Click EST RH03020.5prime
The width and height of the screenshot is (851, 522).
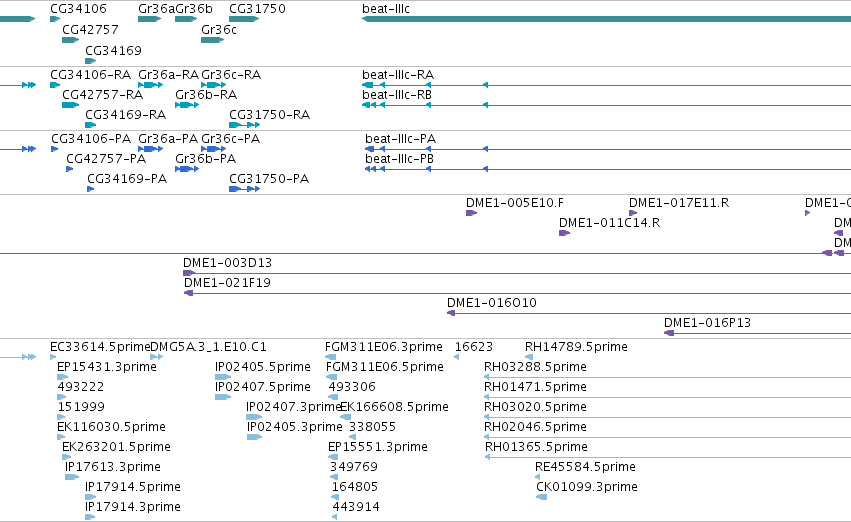point(668,417)
